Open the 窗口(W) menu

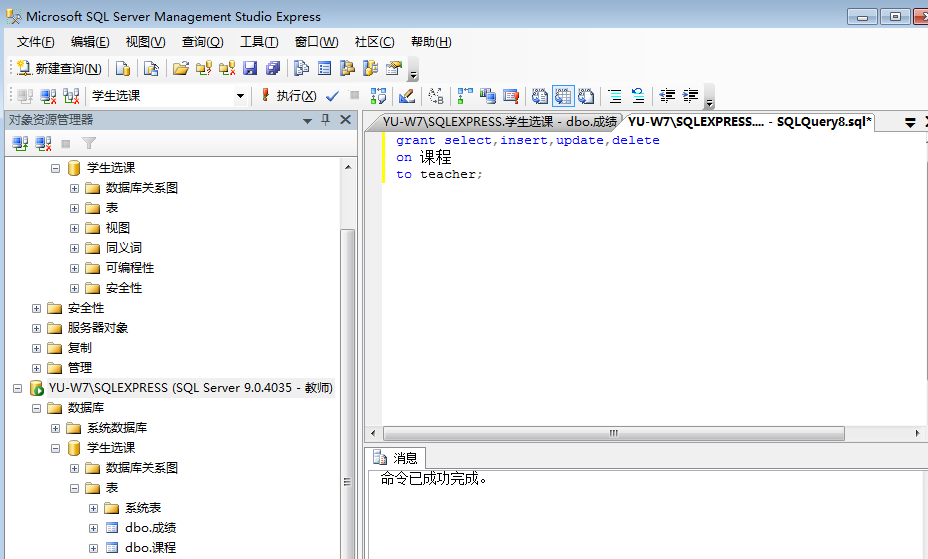coord(317,42)
